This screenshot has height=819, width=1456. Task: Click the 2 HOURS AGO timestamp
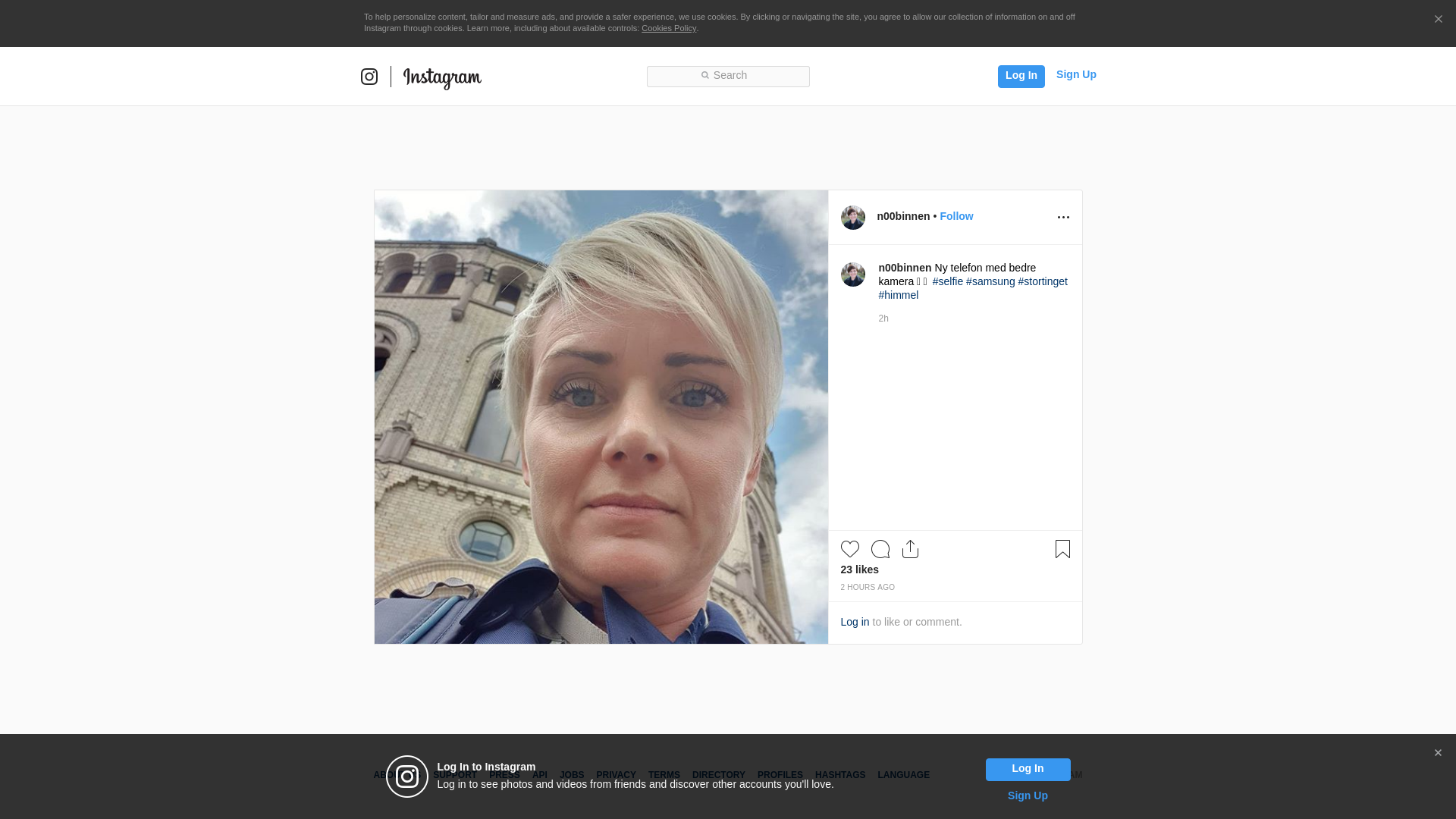coord(868,588)
